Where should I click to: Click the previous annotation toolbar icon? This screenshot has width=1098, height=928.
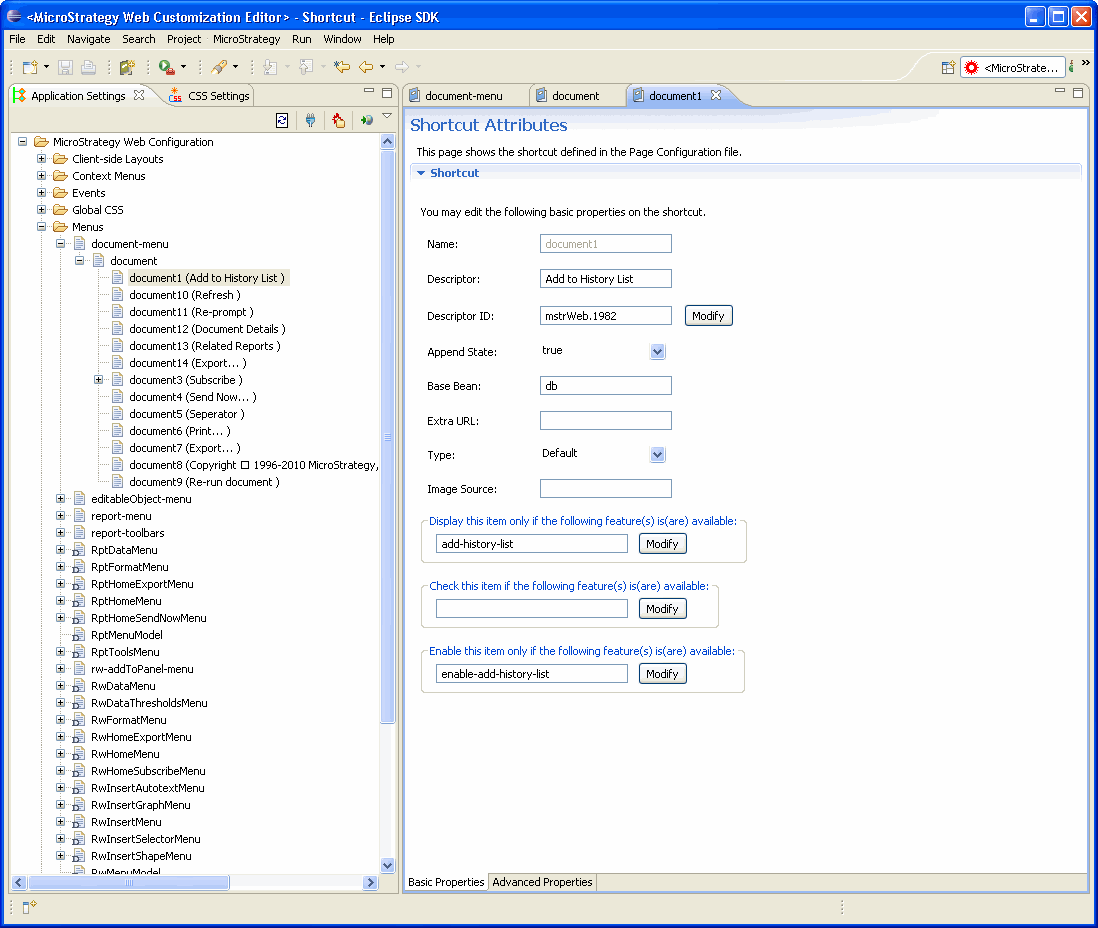click(x=306, y=67)
